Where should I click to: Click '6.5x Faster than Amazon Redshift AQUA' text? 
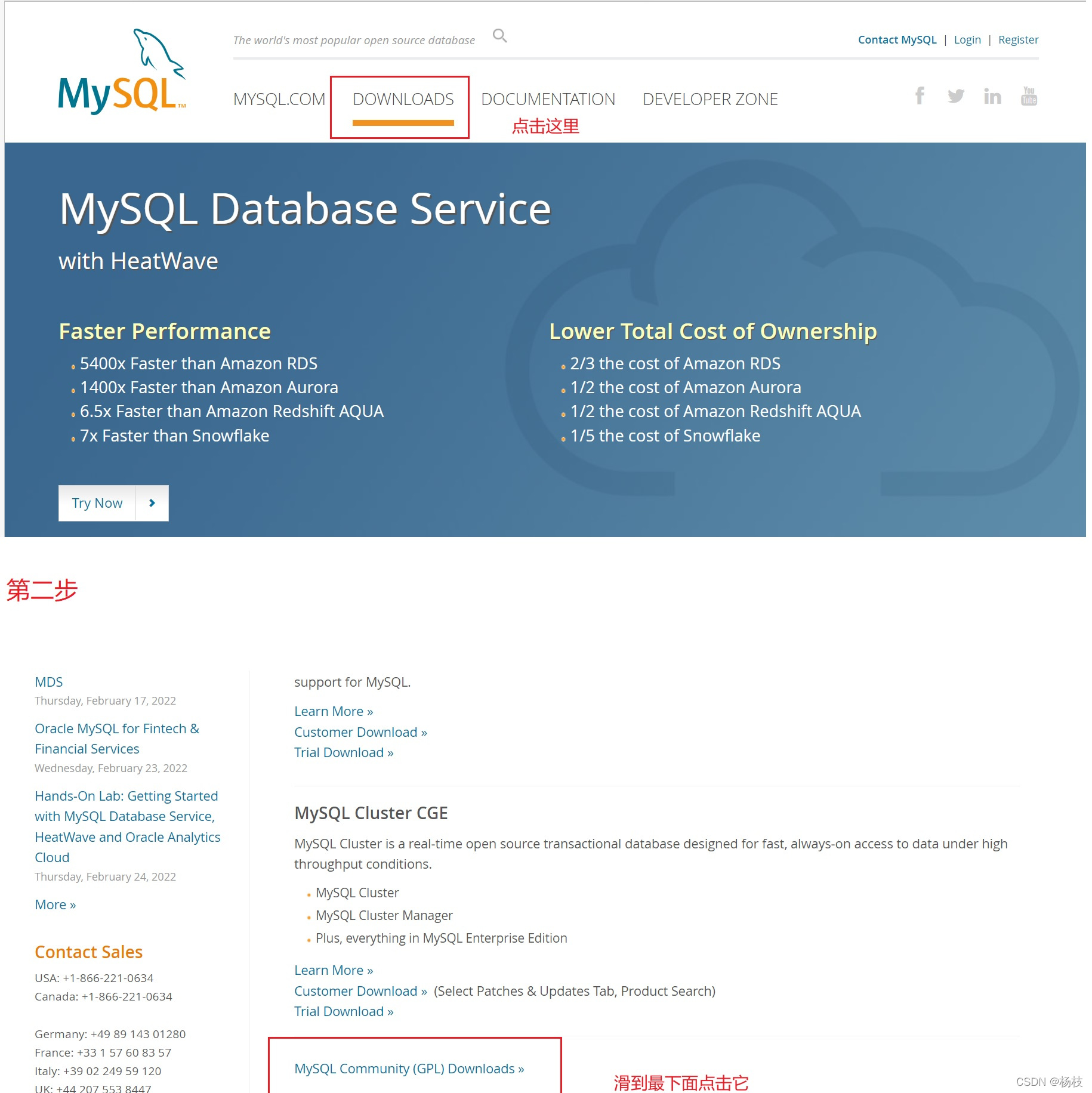(232, 411)
